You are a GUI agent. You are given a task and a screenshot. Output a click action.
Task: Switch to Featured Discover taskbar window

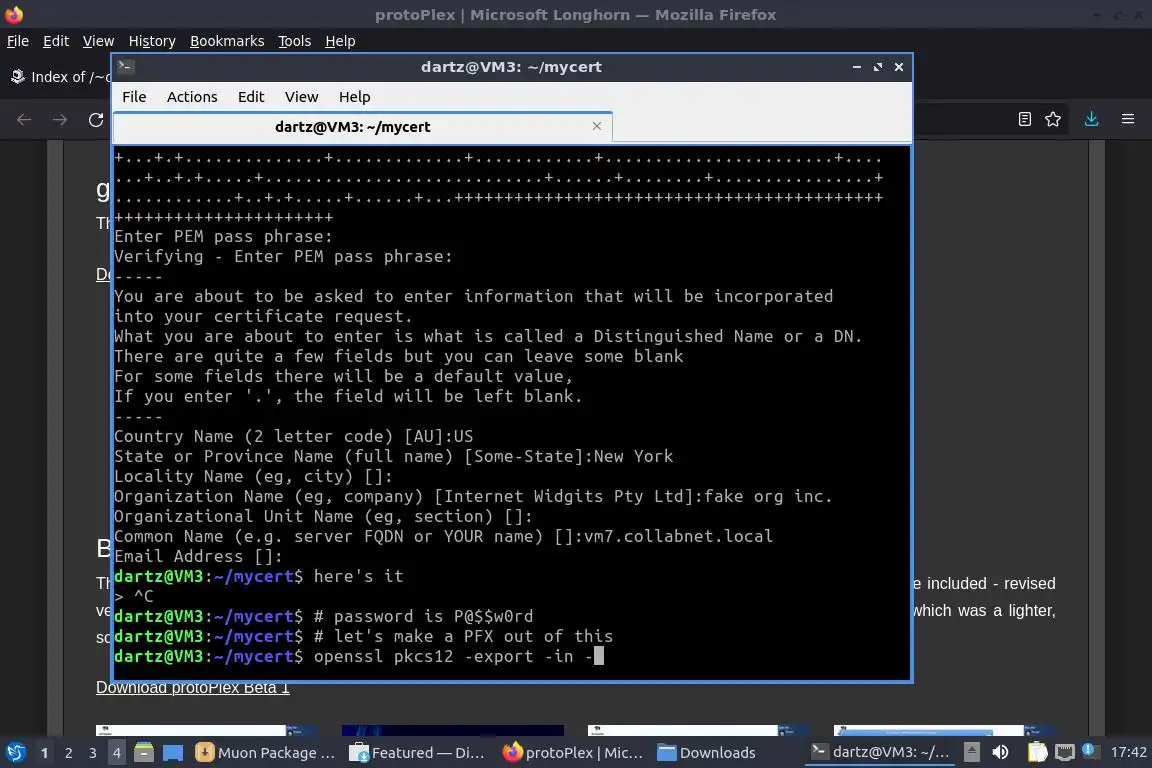coord(417,753)
